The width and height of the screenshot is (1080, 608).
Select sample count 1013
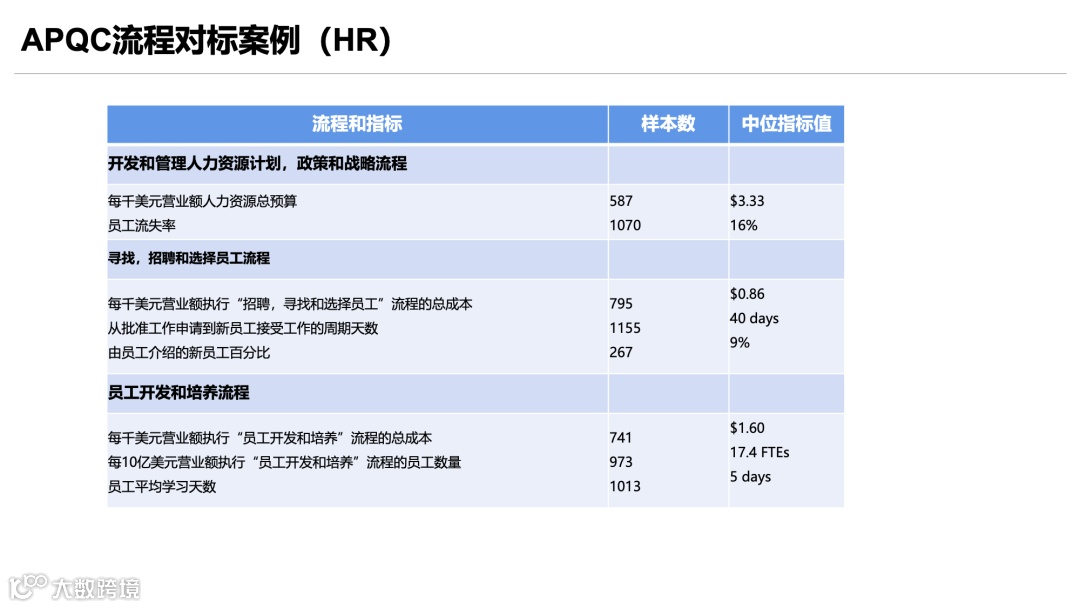625,486
